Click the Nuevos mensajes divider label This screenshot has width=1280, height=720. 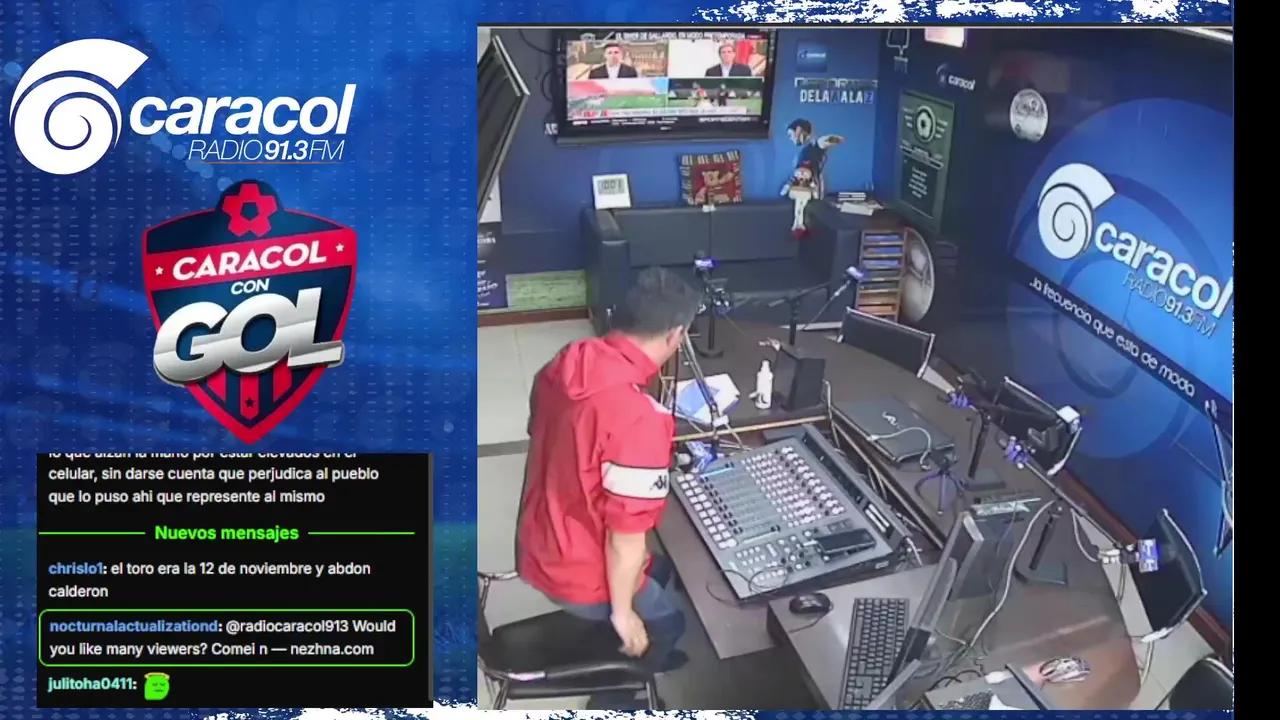[226, 533]
